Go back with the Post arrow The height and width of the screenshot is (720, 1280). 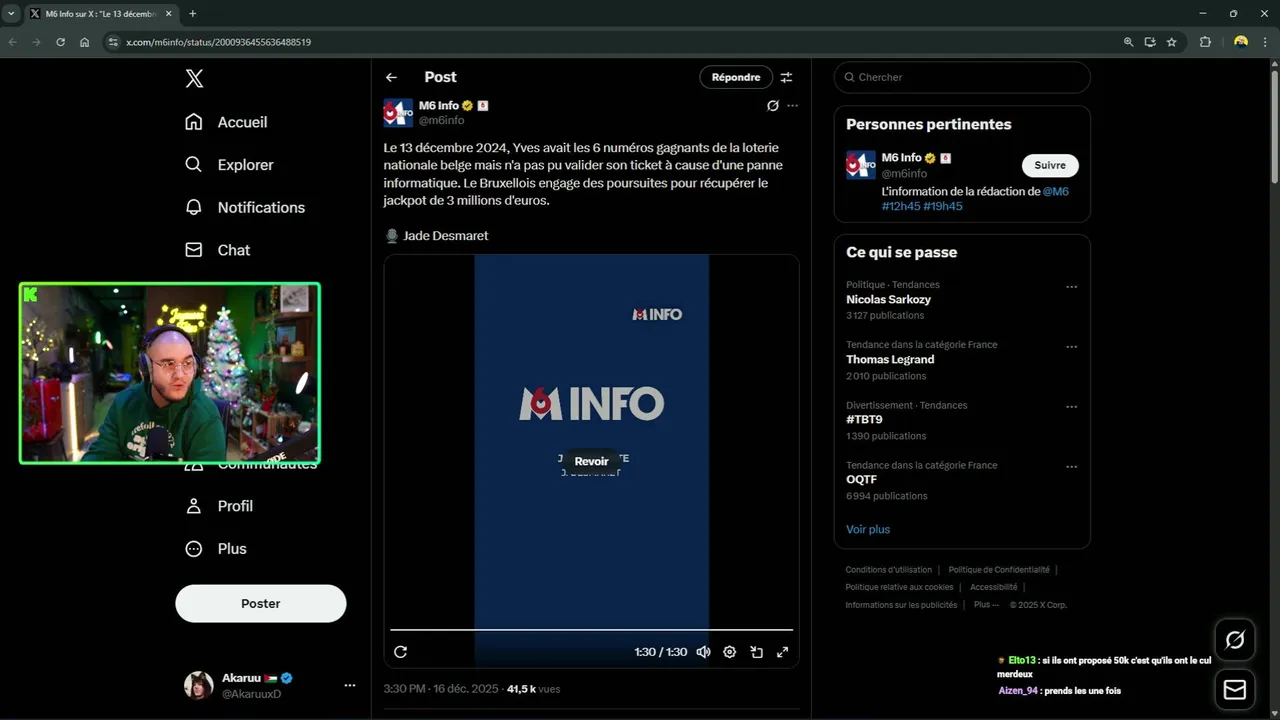point(391,77)
